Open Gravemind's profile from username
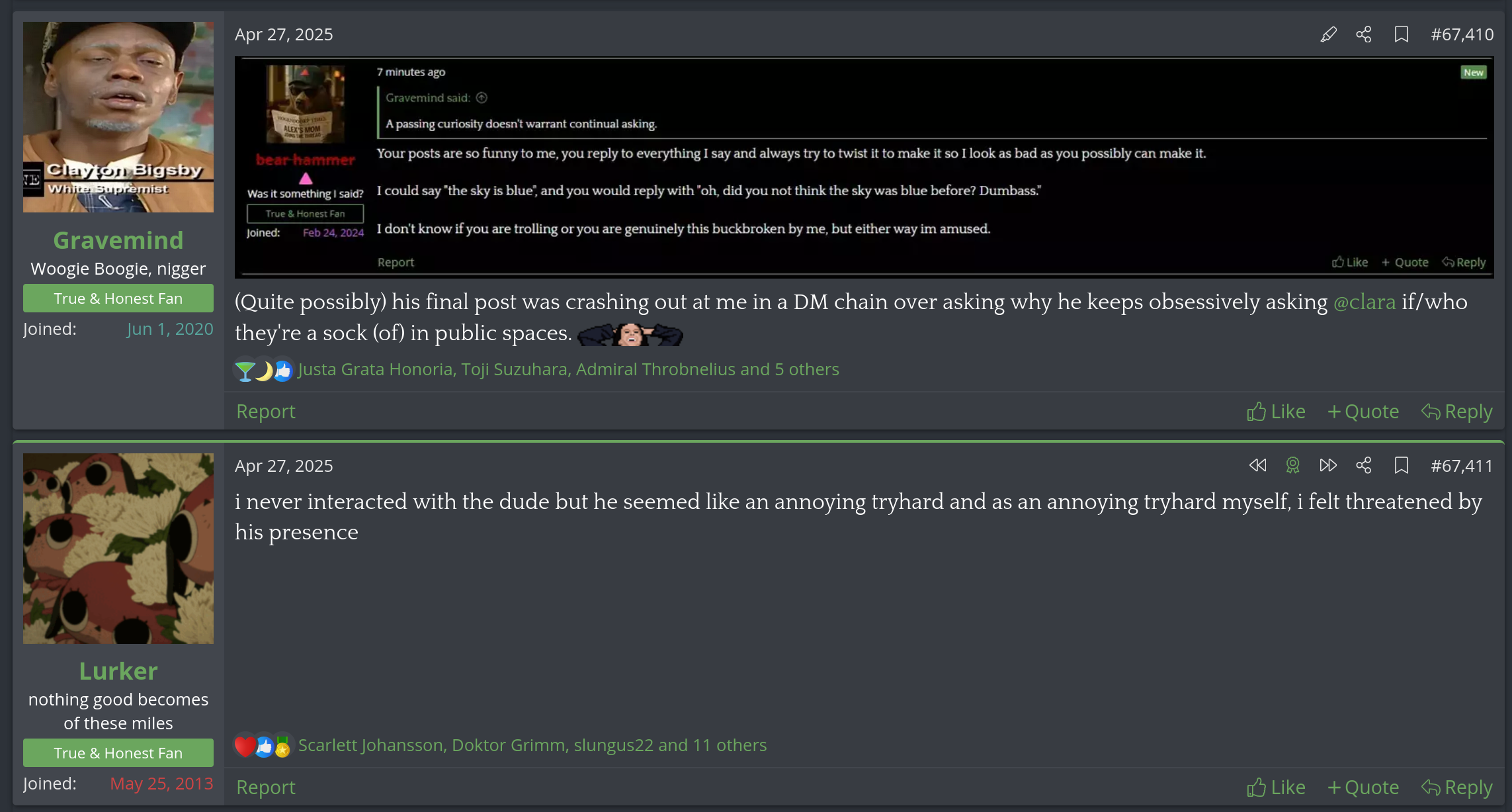This screenshot has width=1512, height=812. (x=118, y=240)
